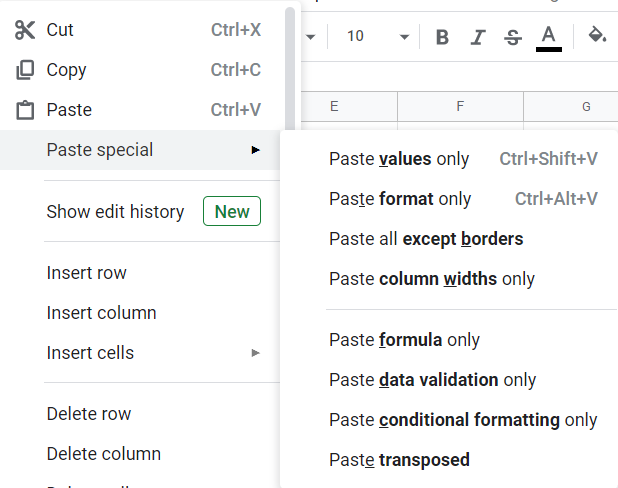Click the Copy icon in menu

25,70
